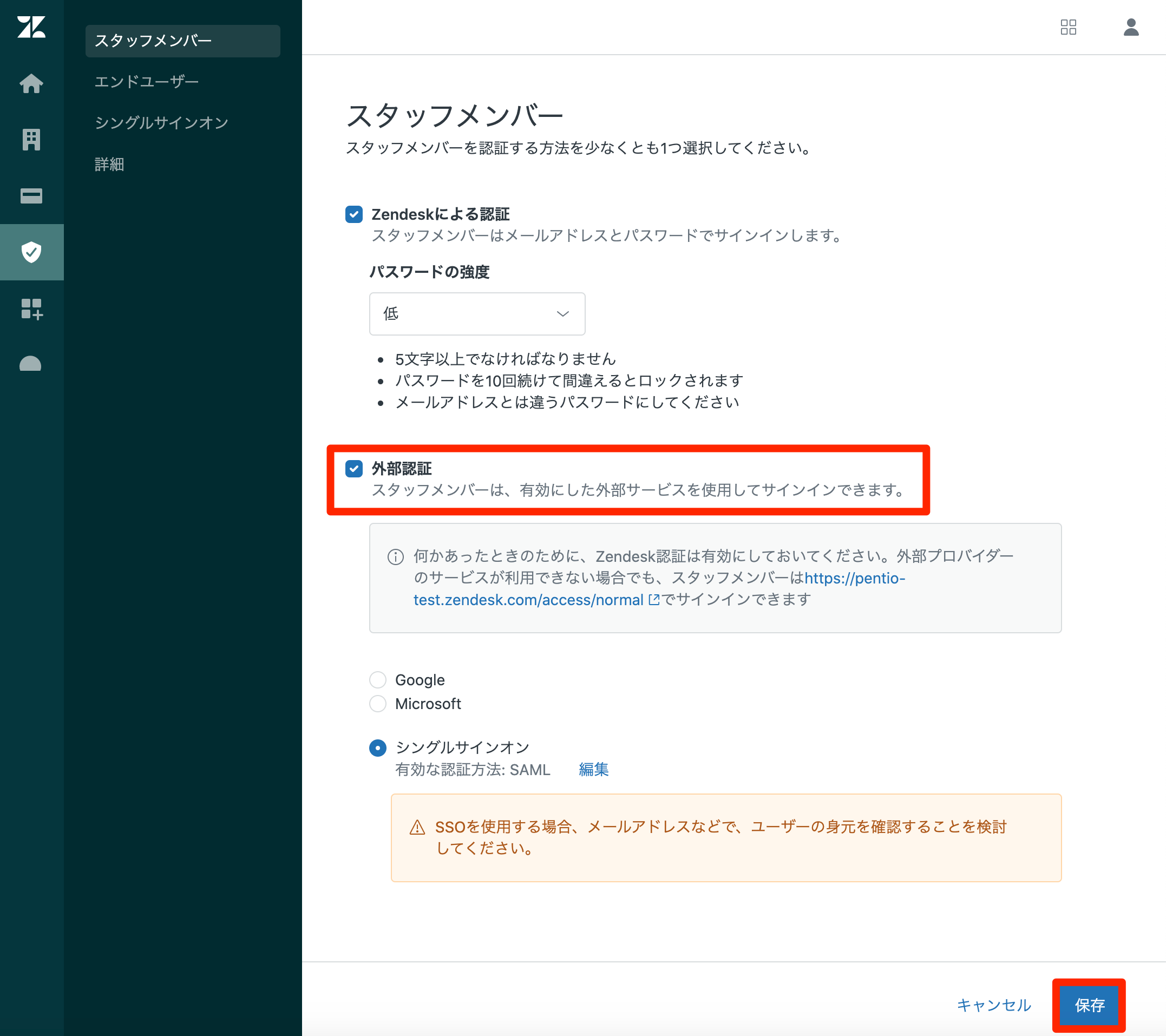Viewport: 1166px width, 1036px height.
Task: Select the Google radio button
Action: pyautogui.click(x=378, y=680)
